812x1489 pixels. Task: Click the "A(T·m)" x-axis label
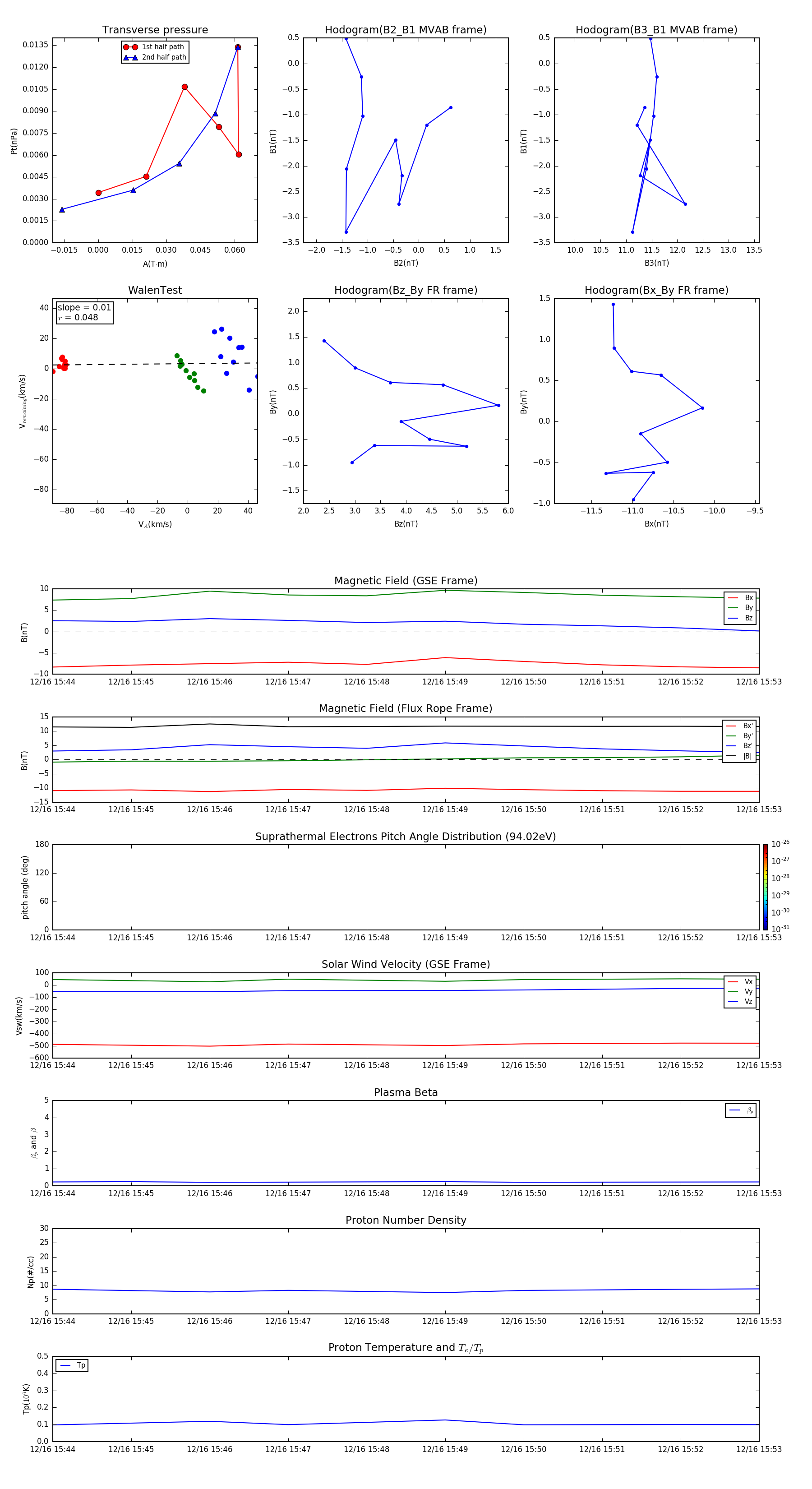click(x=155, y=264)
